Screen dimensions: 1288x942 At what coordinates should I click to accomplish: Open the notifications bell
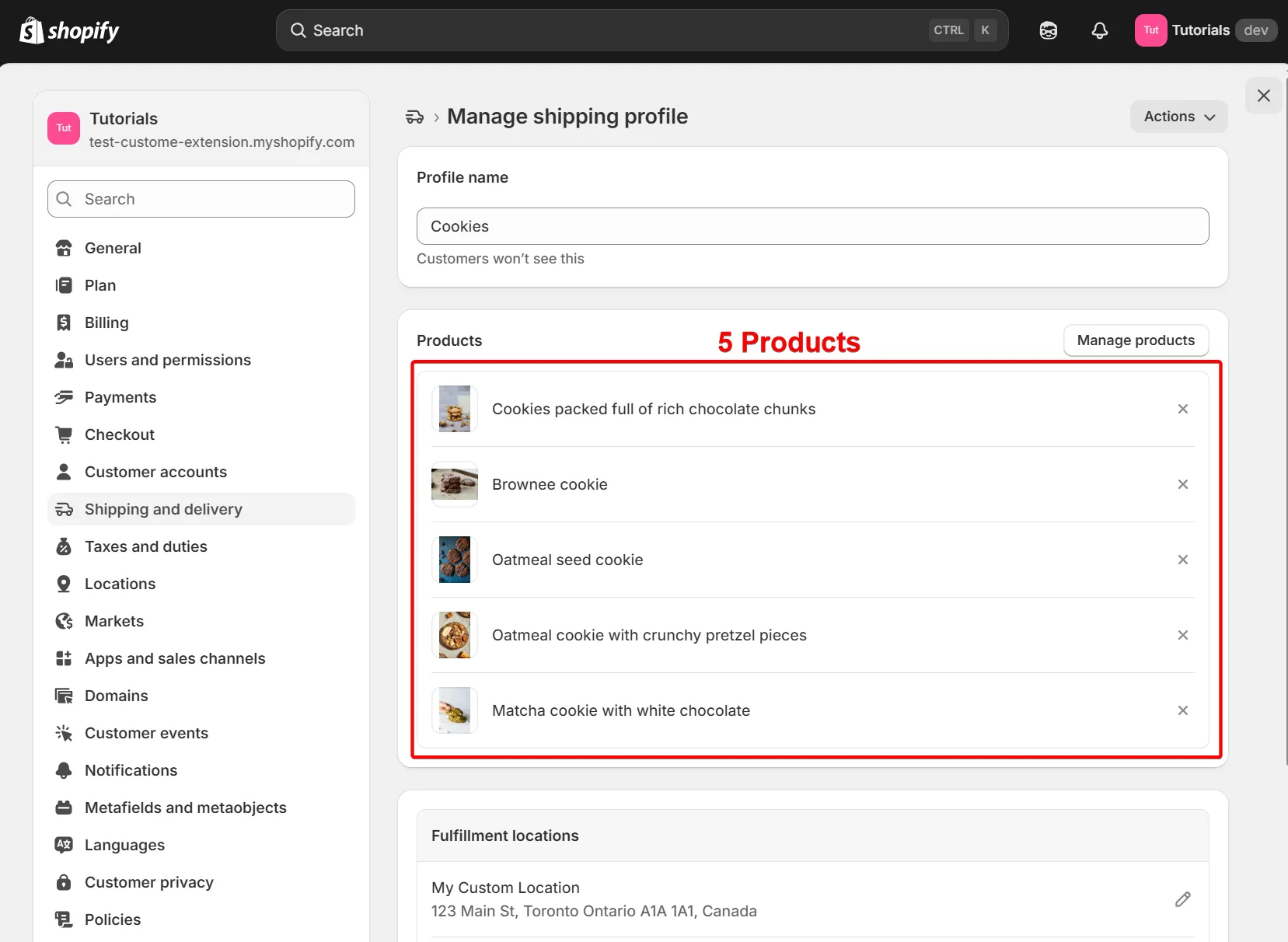tap(1099, 30)
